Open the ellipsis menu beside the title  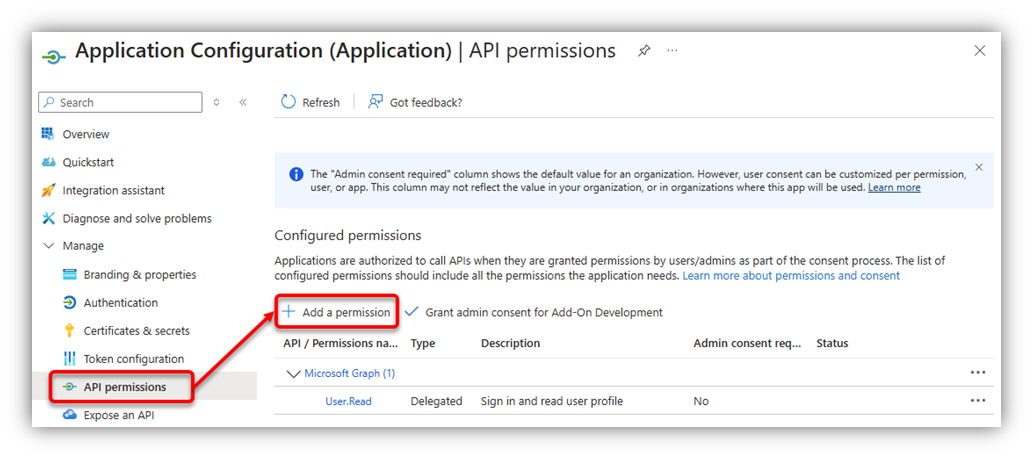pos(672,51)
